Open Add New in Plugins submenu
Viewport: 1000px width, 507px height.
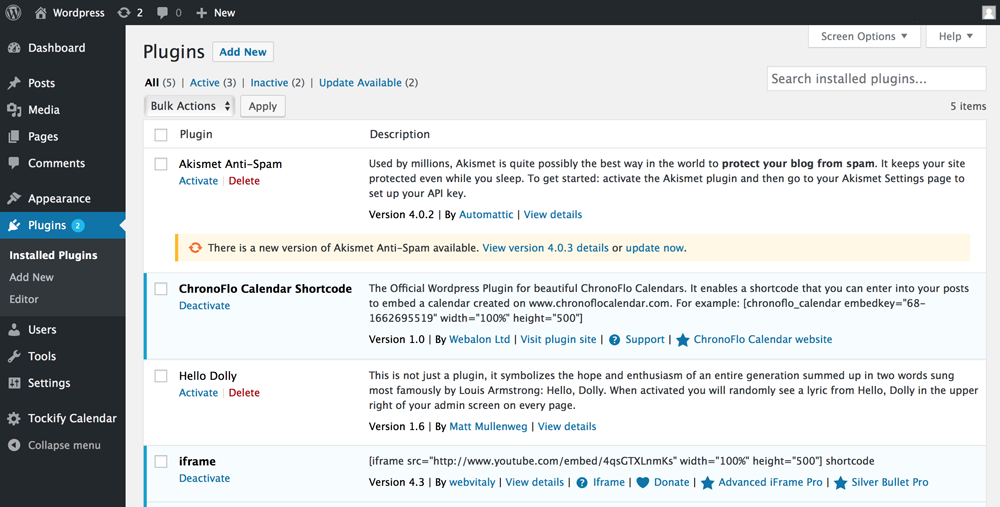coord(31,277)
